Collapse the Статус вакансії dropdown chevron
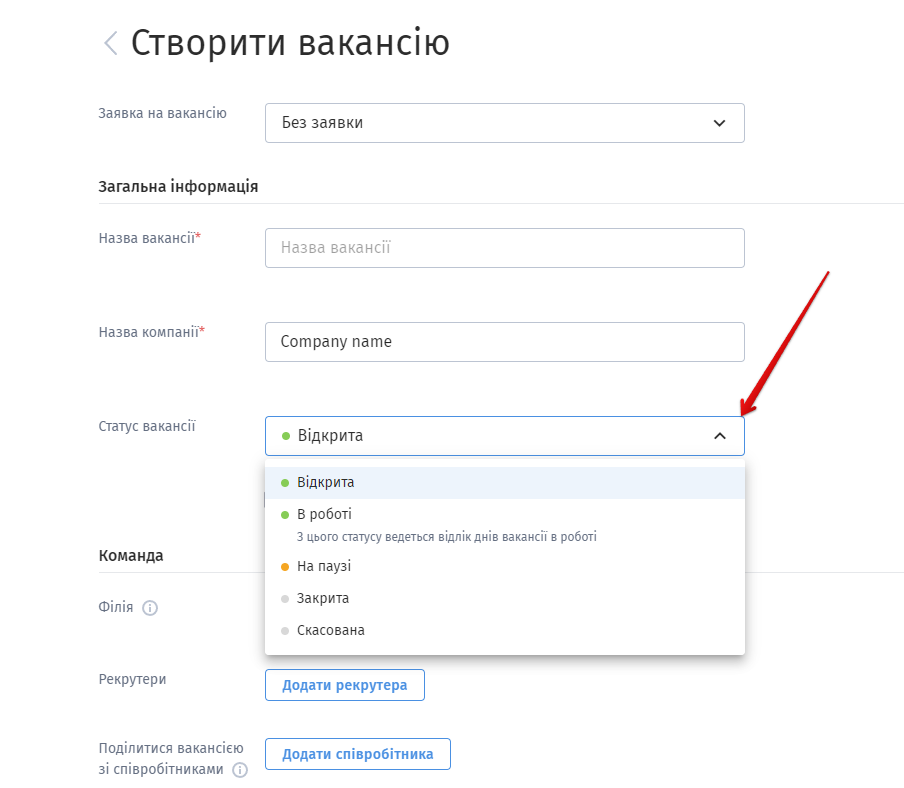 point(720,436)
